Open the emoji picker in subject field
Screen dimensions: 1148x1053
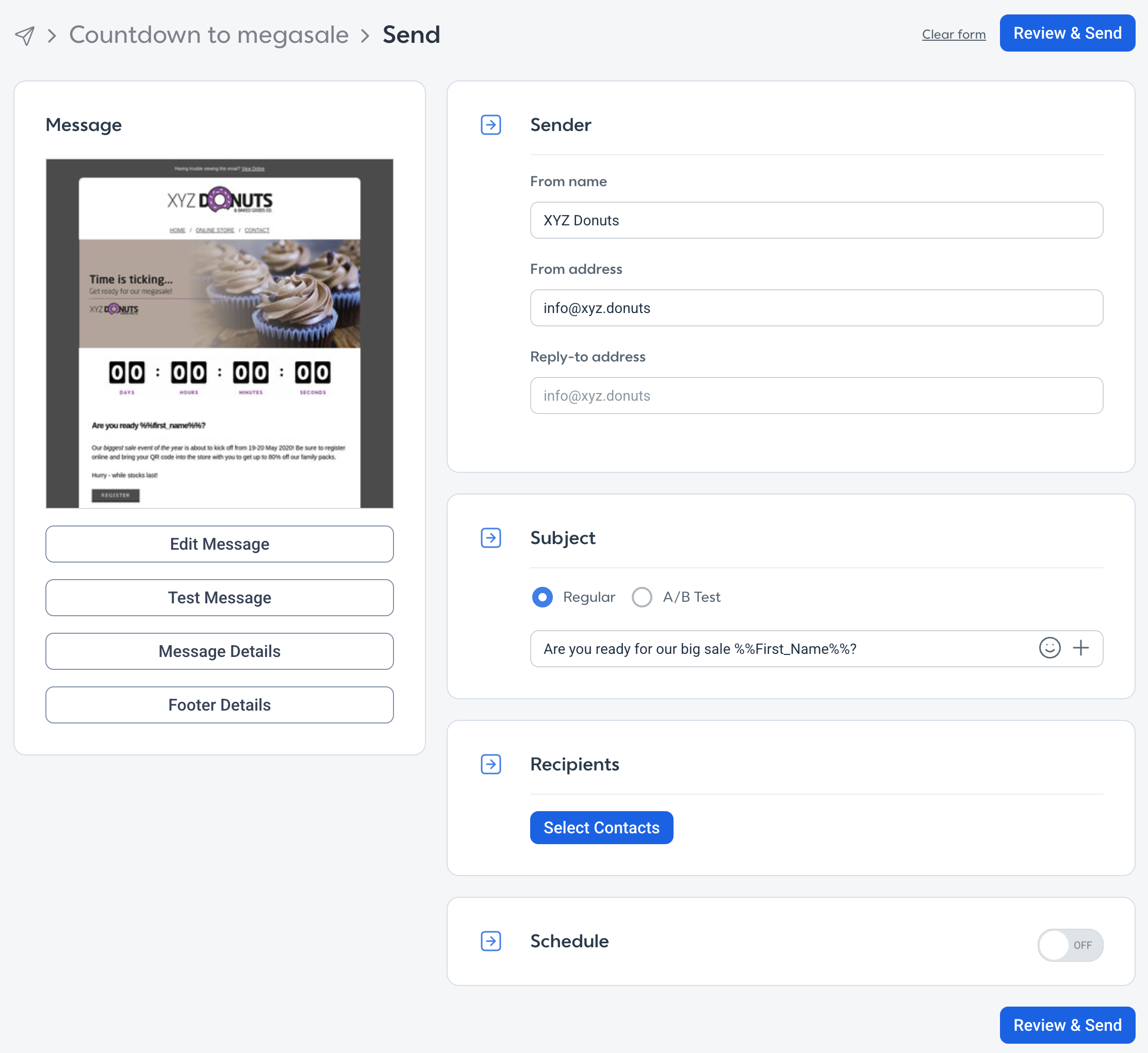[x=1049, y=648]
